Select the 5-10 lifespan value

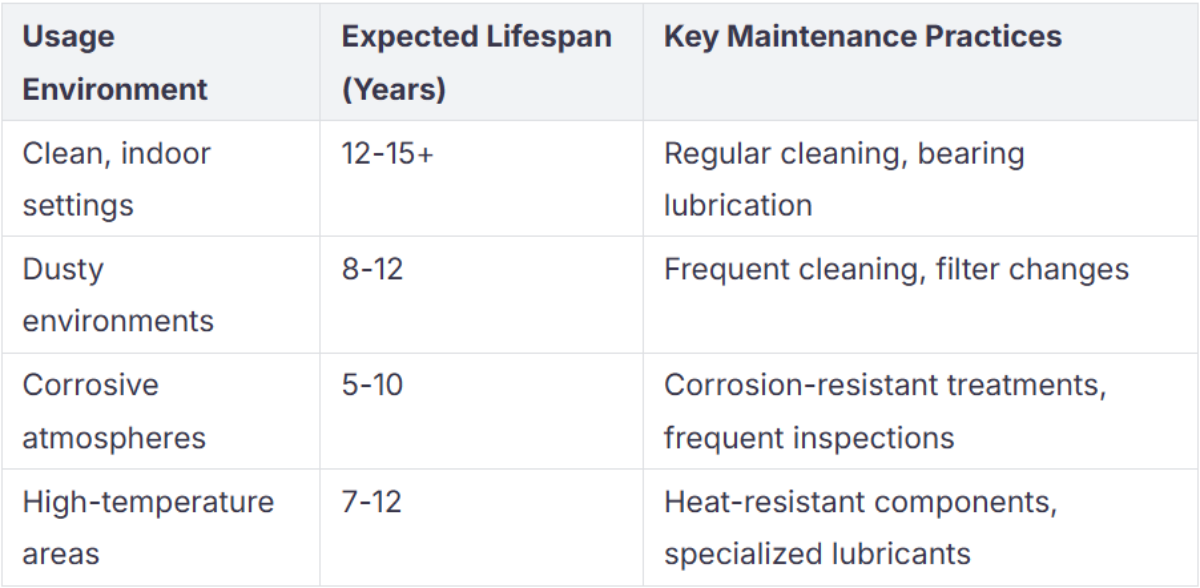click(372, 385)
